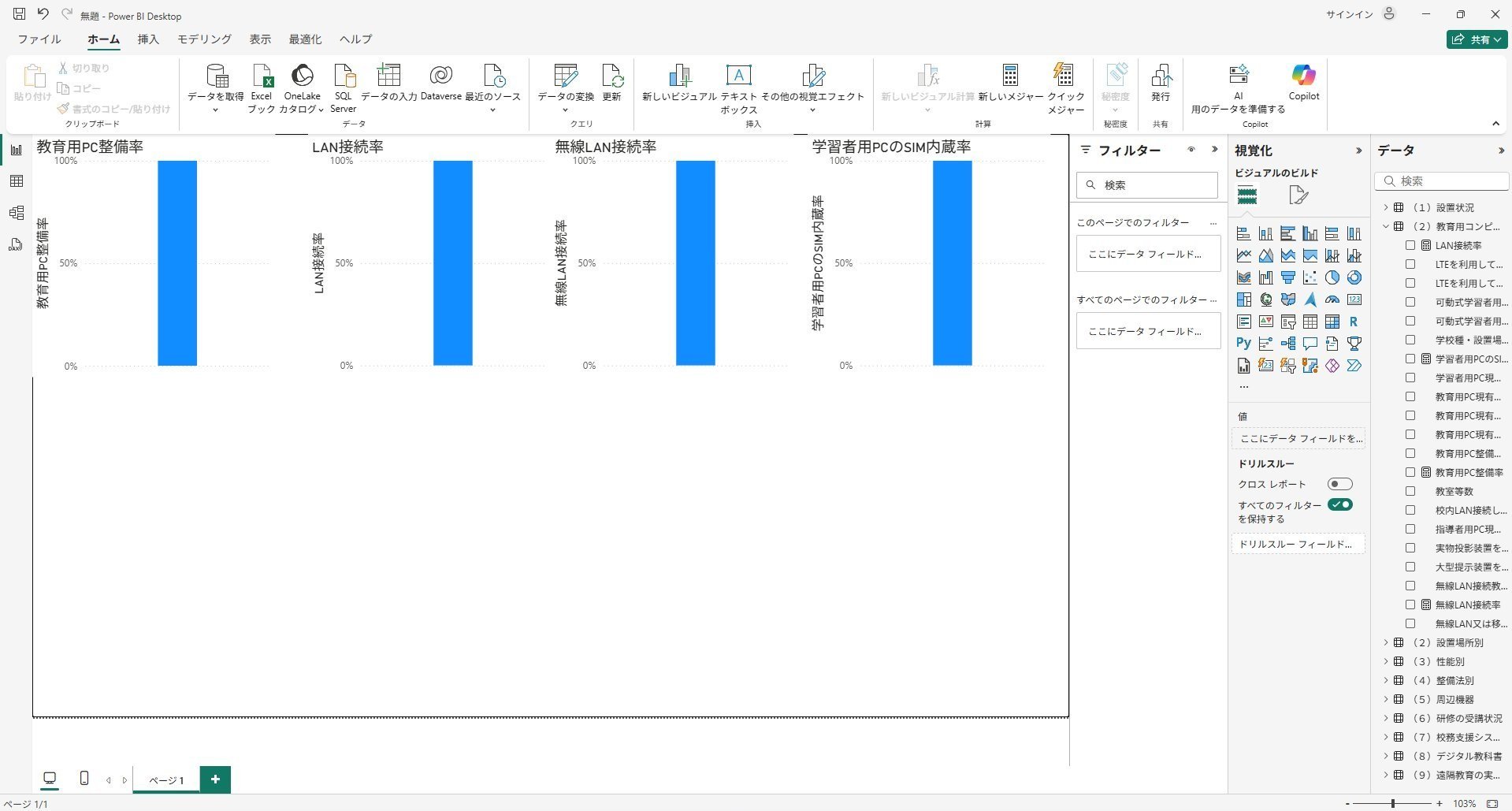Click the Save icon in title bar

tap(20, 14)
